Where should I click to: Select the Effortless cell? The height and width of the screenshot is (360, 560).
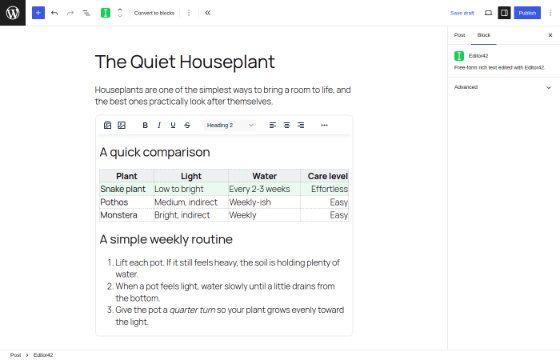coord(325,189)
